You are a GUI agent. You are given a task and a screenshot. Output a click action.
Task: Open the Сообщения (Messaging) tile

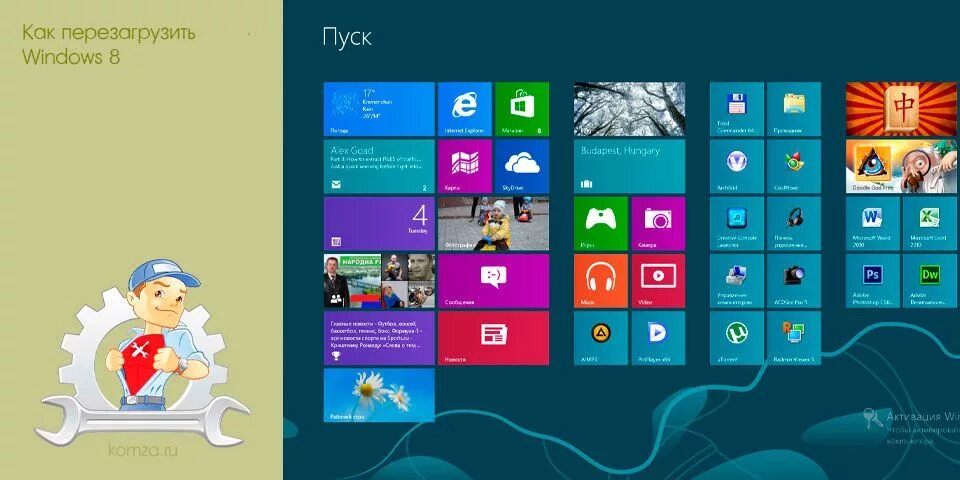click(493, 281)
